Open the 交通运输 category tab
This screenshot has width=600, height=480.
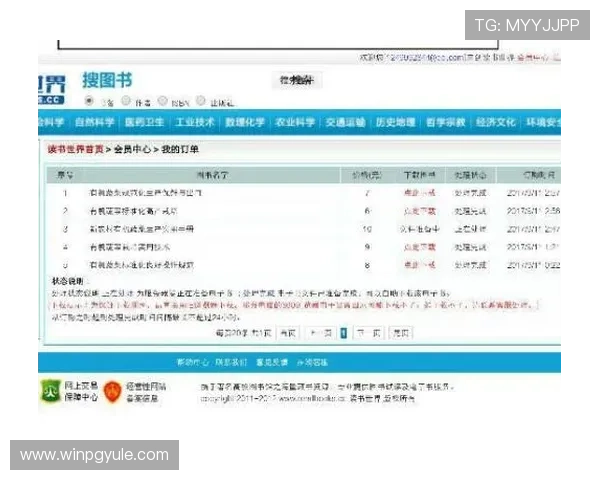(x=345, y=122)
